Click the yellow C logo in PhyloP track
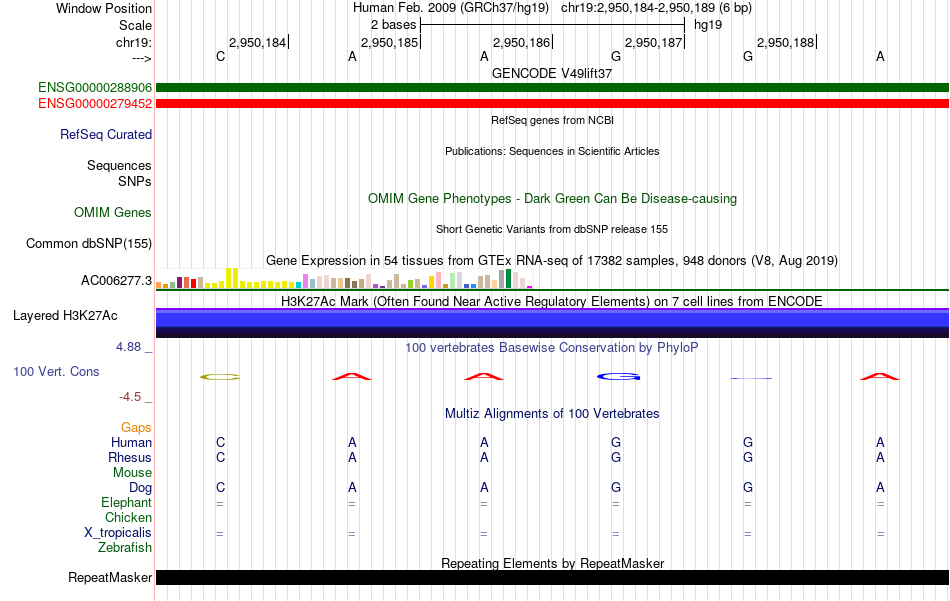The height and width of the screenshot is (601, 950). [x=220, y=377]
